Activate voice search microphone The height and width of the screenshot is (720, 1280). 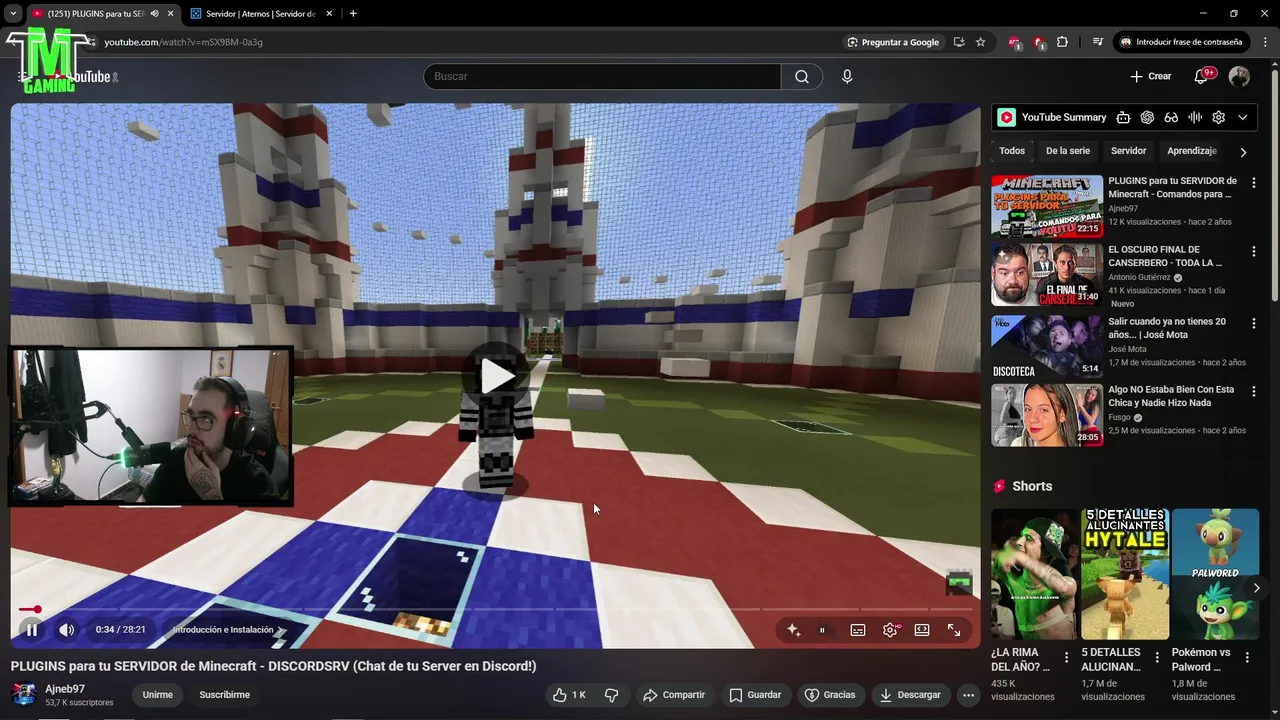pyautogui.click(x=847, y=77)
